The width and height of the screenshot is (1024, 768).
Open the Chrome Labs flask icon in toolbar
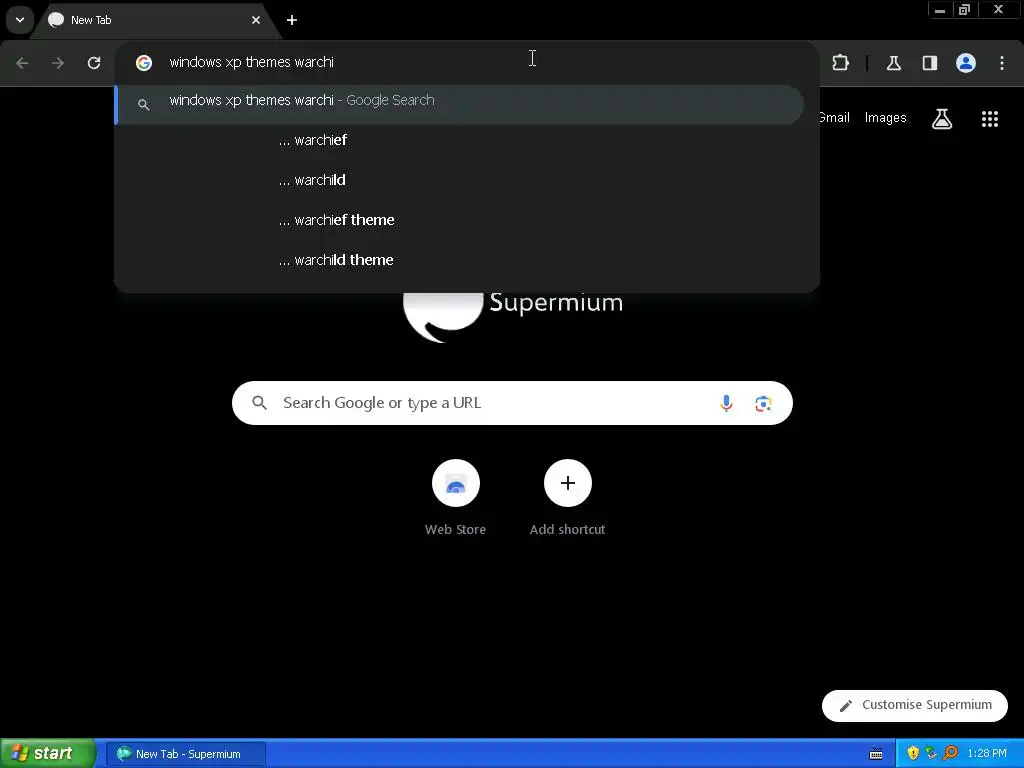(x=893, y=63)
